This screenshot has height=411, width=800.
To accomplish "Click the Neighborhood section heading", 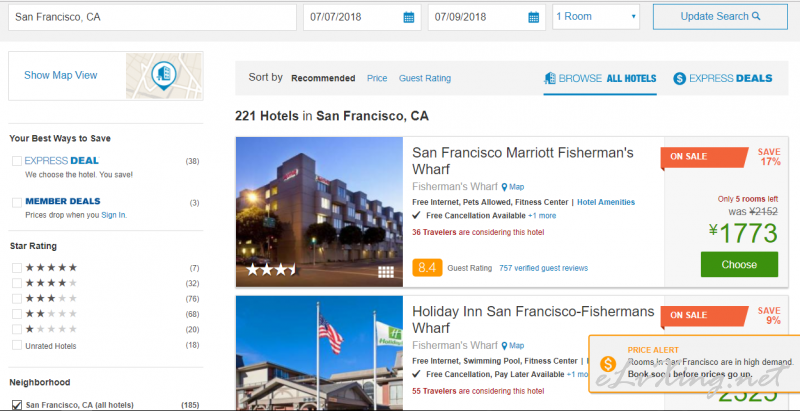I will tap(40, 382).
